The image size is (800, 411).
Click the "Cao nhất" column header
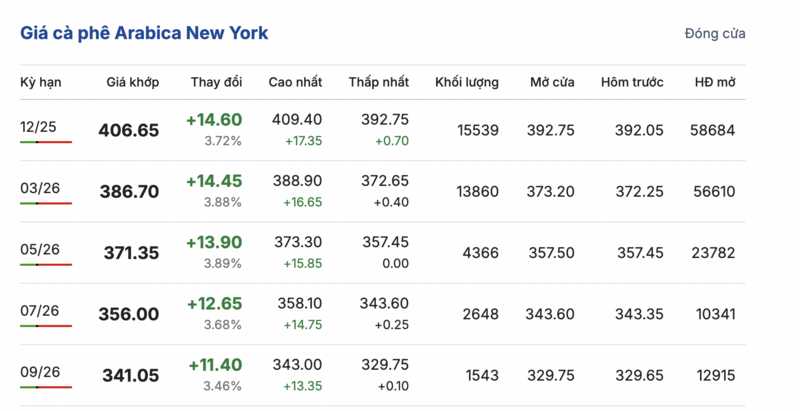coord(295,82)
